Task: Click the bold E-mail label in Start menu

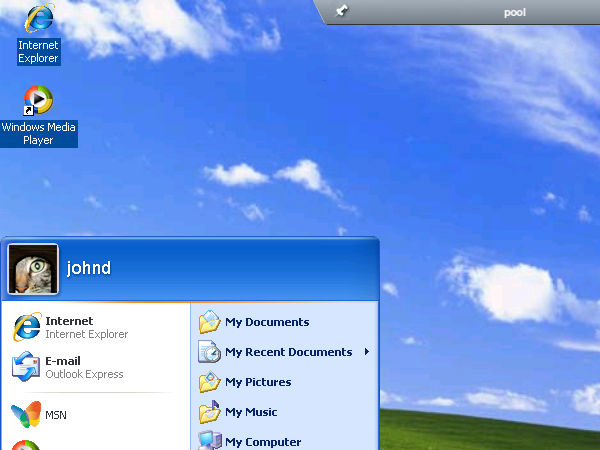Action: tap(63, 361)
